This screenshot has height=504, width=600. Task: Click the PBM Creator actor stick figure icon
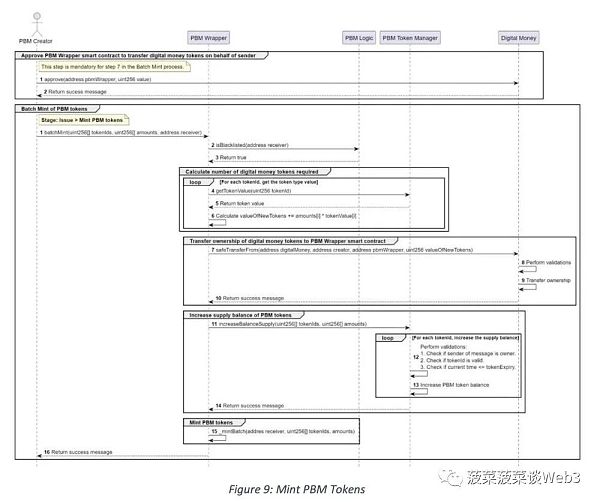click(39, 22)
